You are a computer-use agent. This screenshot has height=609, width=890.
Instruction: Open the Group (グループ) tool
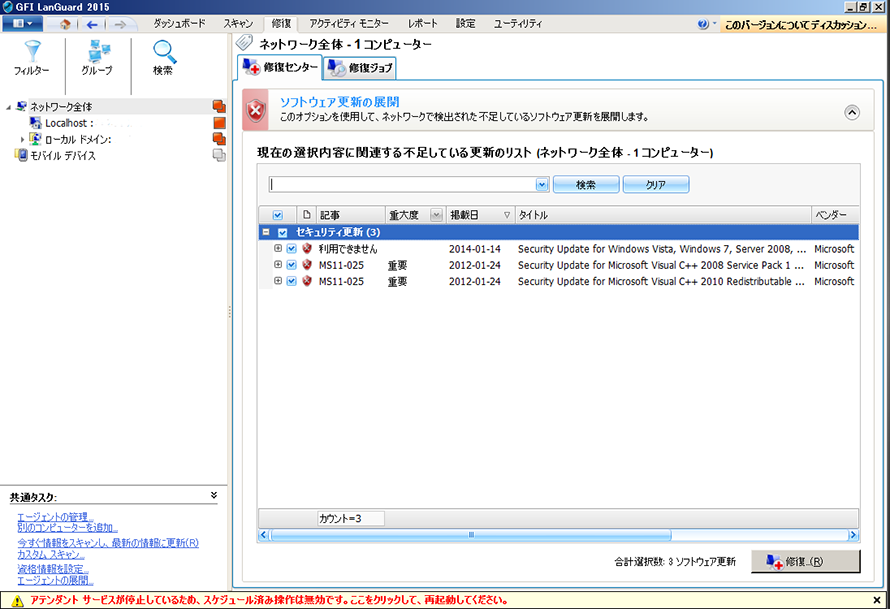tap(97, 58)
